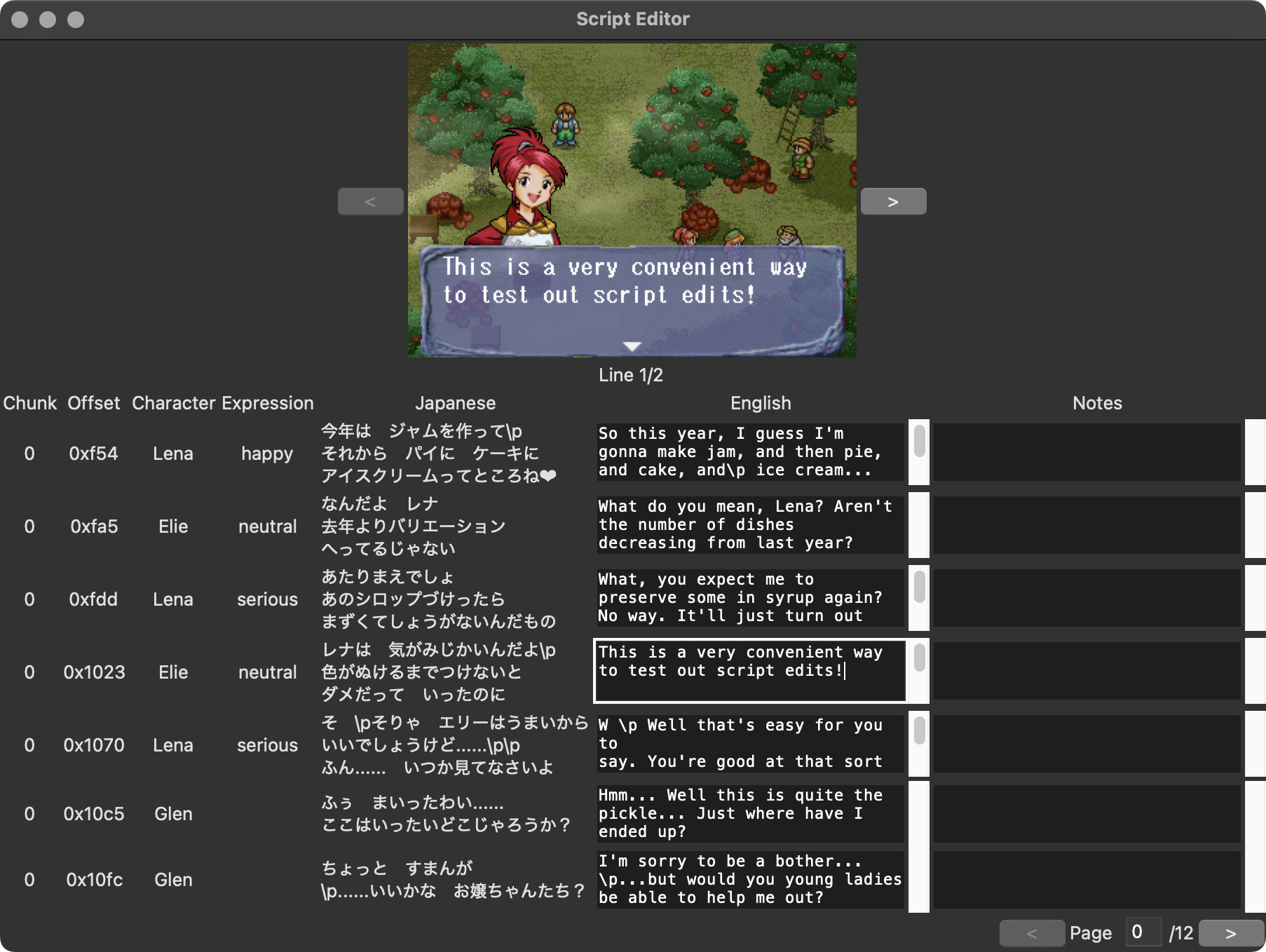Go back one page with the previous page button
This screenshot has height=952, width=1266.
coord(1032,933)
